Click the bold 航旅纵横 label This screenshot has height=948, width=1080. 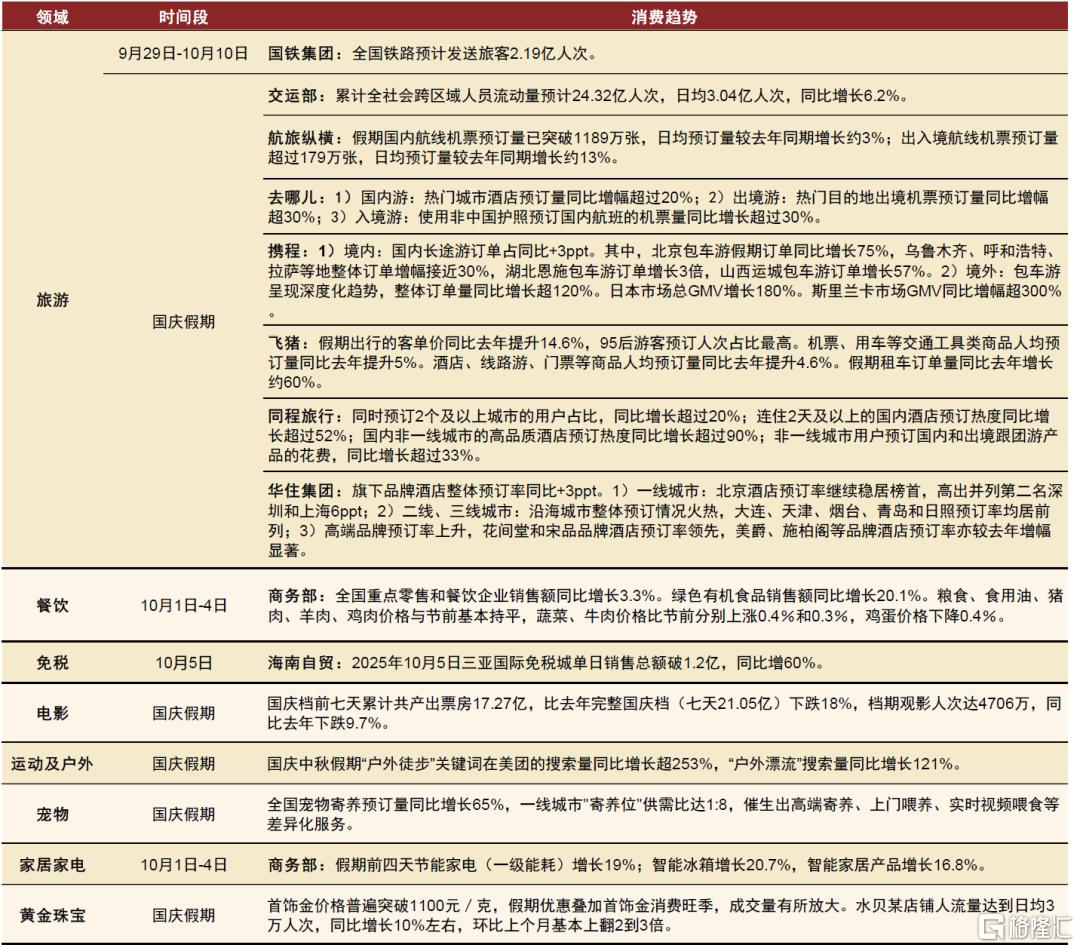pos(299,138)
